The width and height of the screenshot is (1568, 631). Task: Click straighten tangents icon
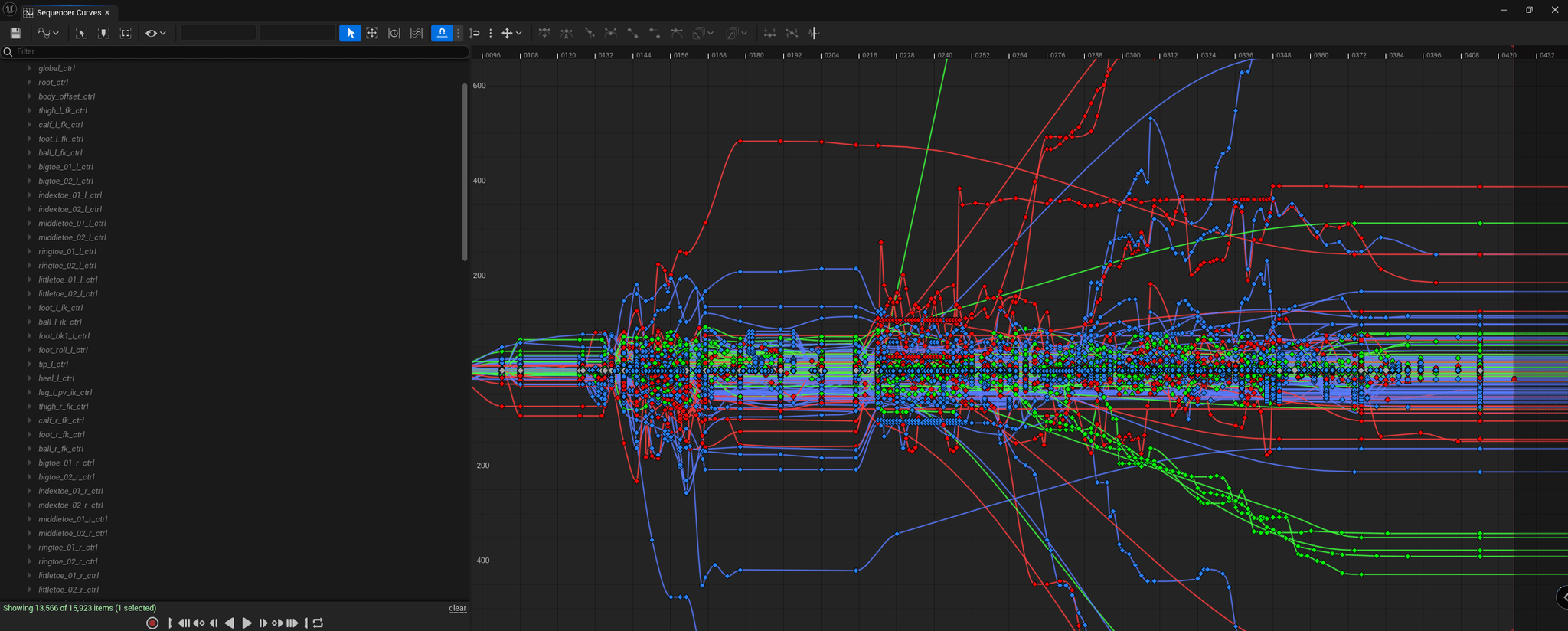pyautogui.click(x=792, y=33)
